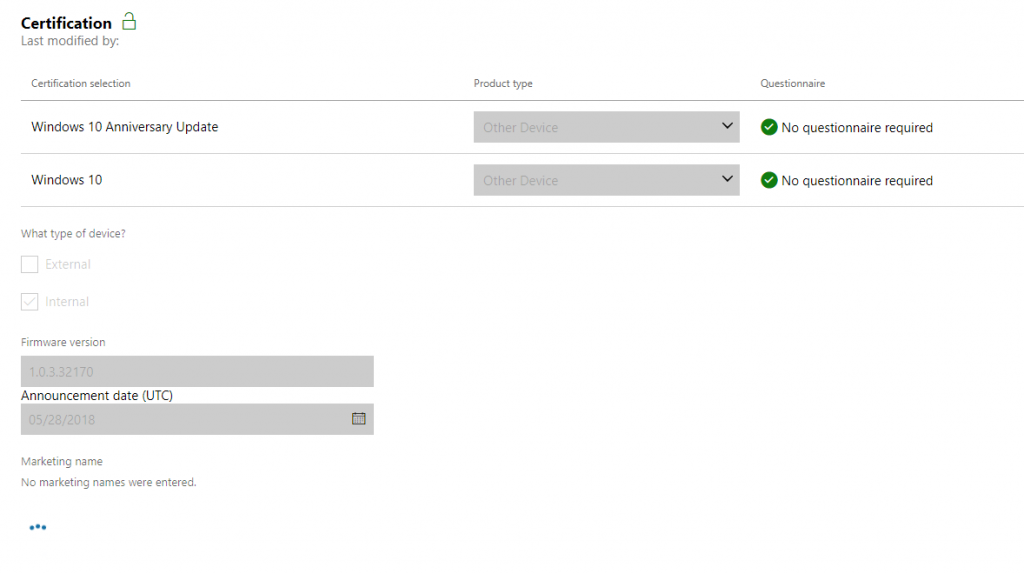Image resolution: width=1024 pixels, height=574 pixels.
Task: Click the Windows 10 Anniversary Update row label
Action: [125, 127]
